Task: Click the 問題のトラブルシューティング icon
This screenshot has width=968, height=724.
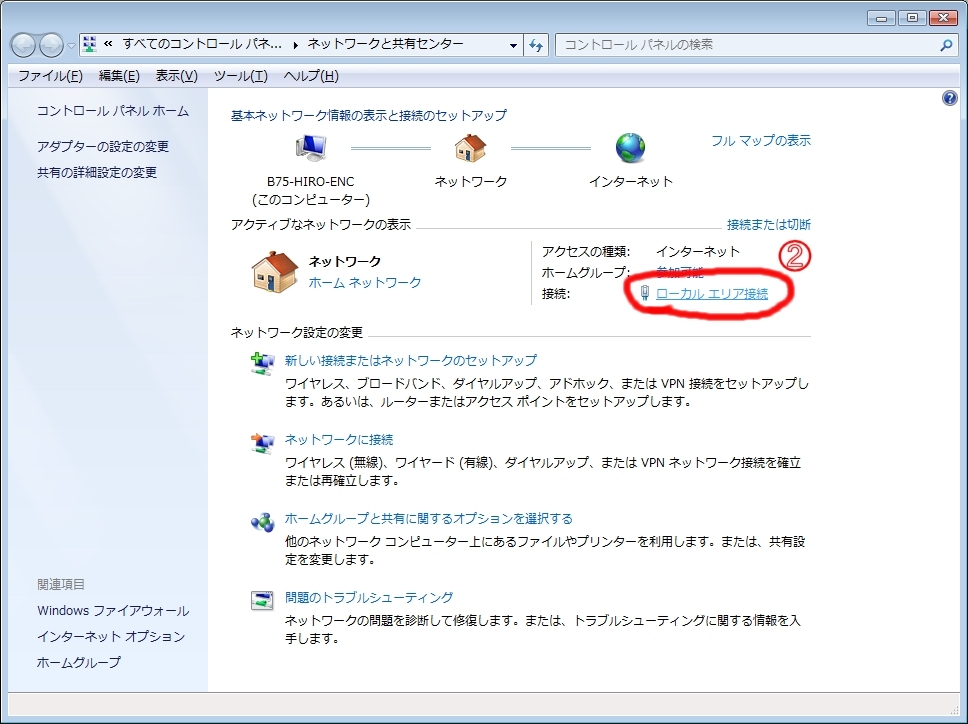Action: 262,601
